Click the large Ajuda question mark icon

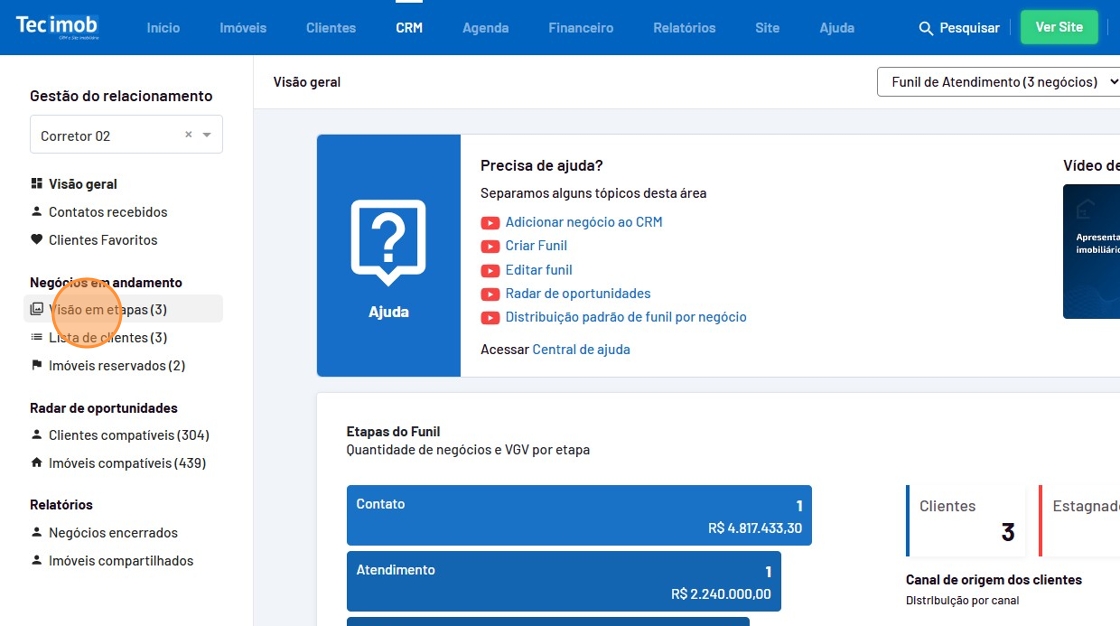388,243
